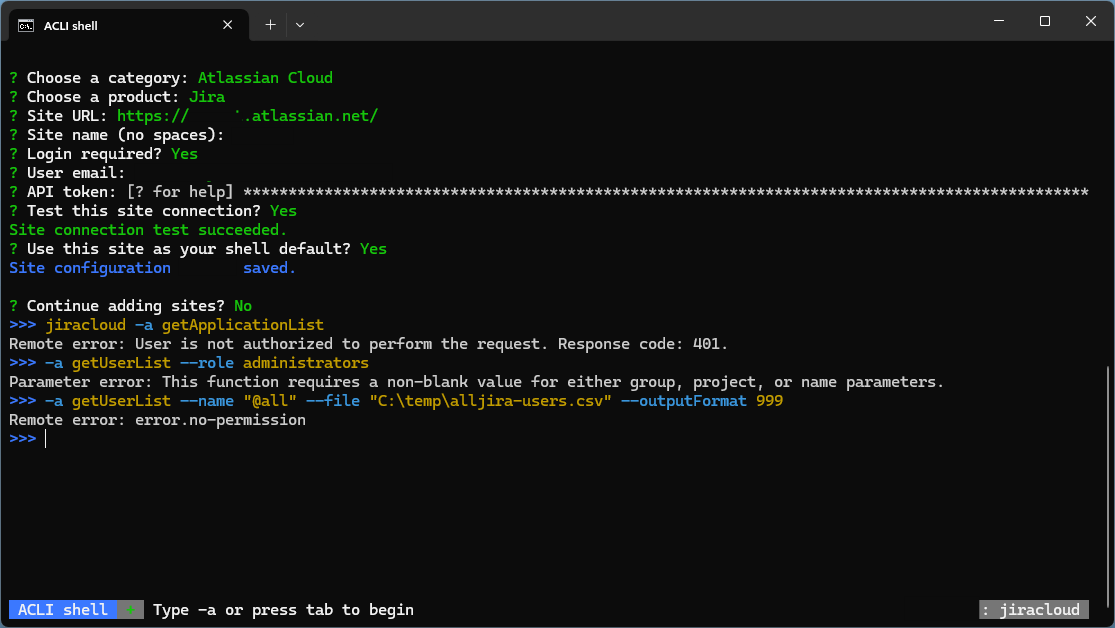Click the jiracloud site indicator at bottom right
Screen dimensions: 1115x628
(x=1034, y=609)
